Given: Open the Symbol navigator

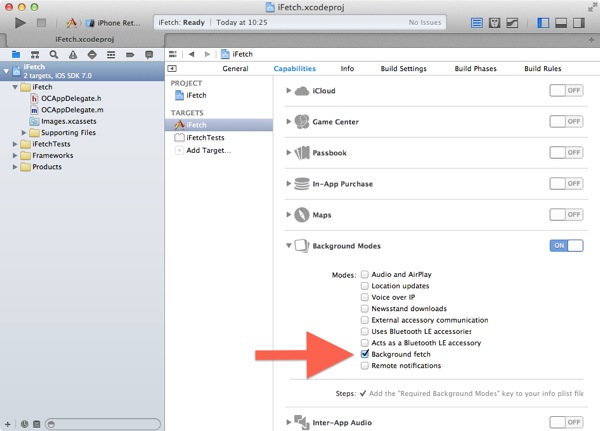Looking at the screenshot, I should click(x=35, y=55).
